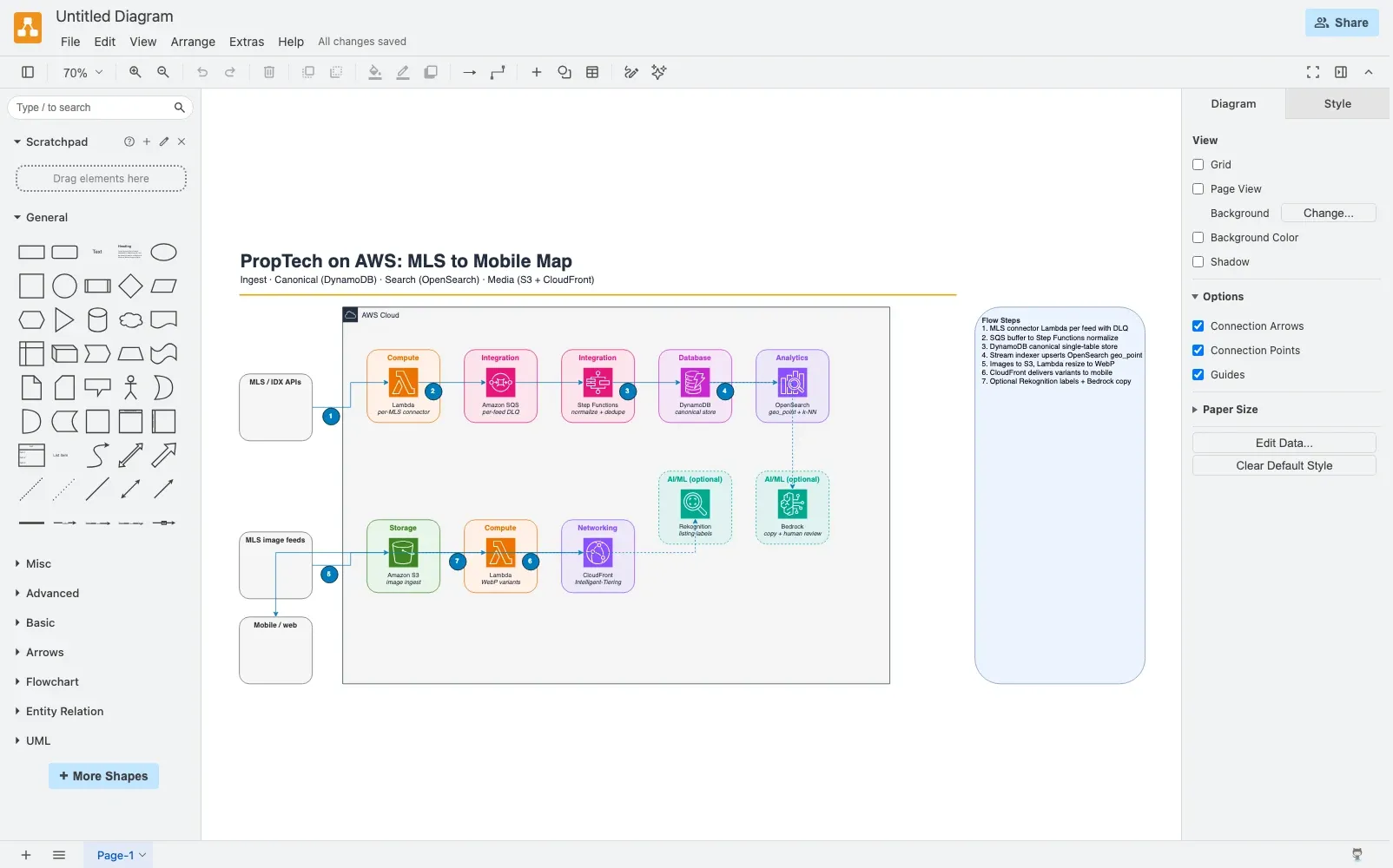Click the zoom in magnifier icon
The image size is (1393, 868).
[x=135, y=73]
